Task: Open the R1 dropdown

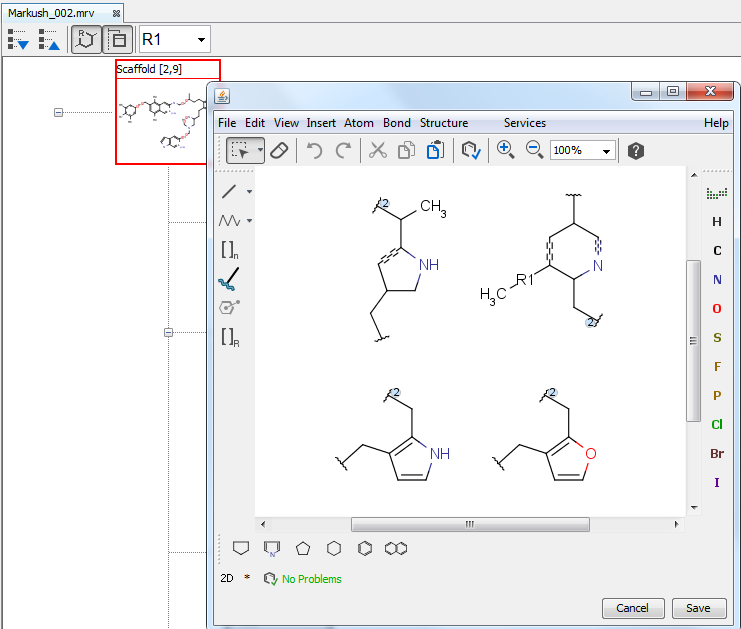Action: pos(203,40)
